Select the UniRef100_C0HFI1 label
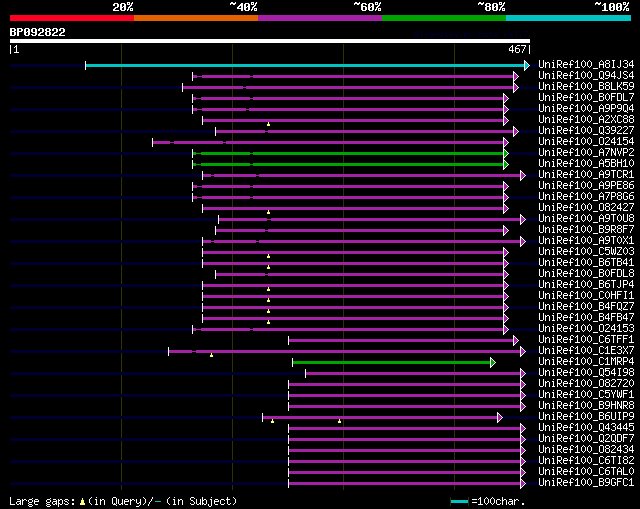 [586, 296]
